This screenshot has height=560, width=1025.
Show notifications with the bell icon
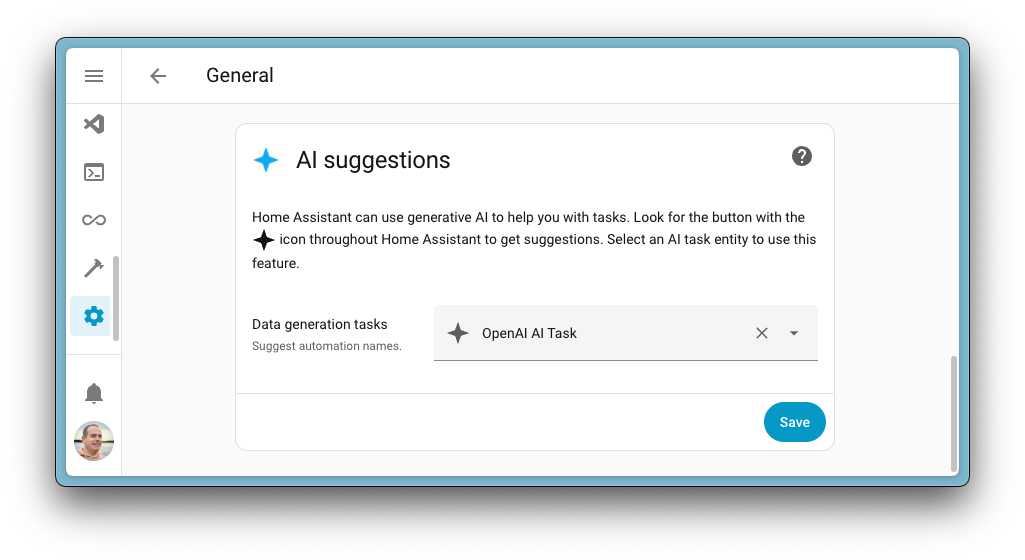click(x=94, y=393)
